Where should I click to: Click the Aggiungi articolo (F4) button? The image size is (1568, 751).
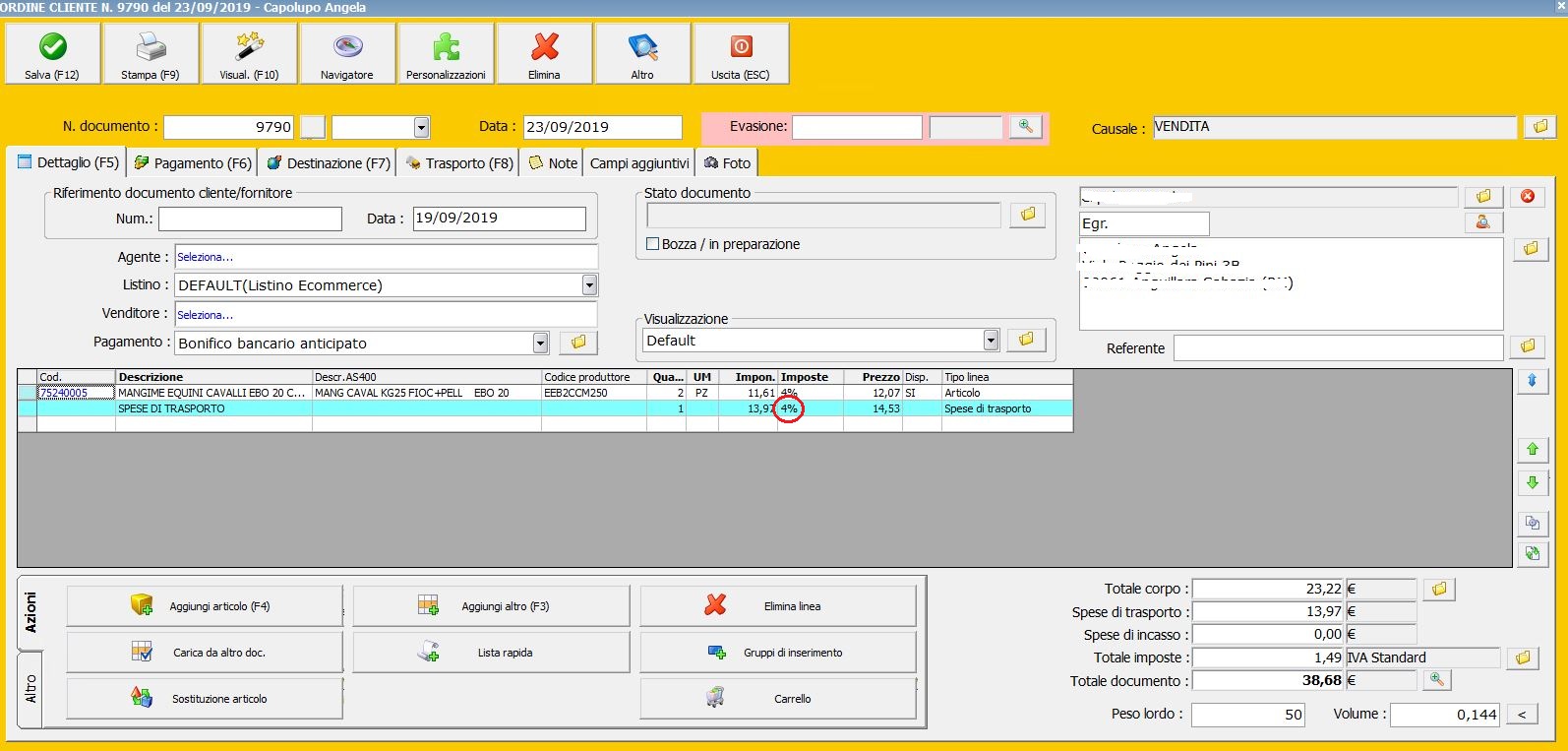pos(205,606)
